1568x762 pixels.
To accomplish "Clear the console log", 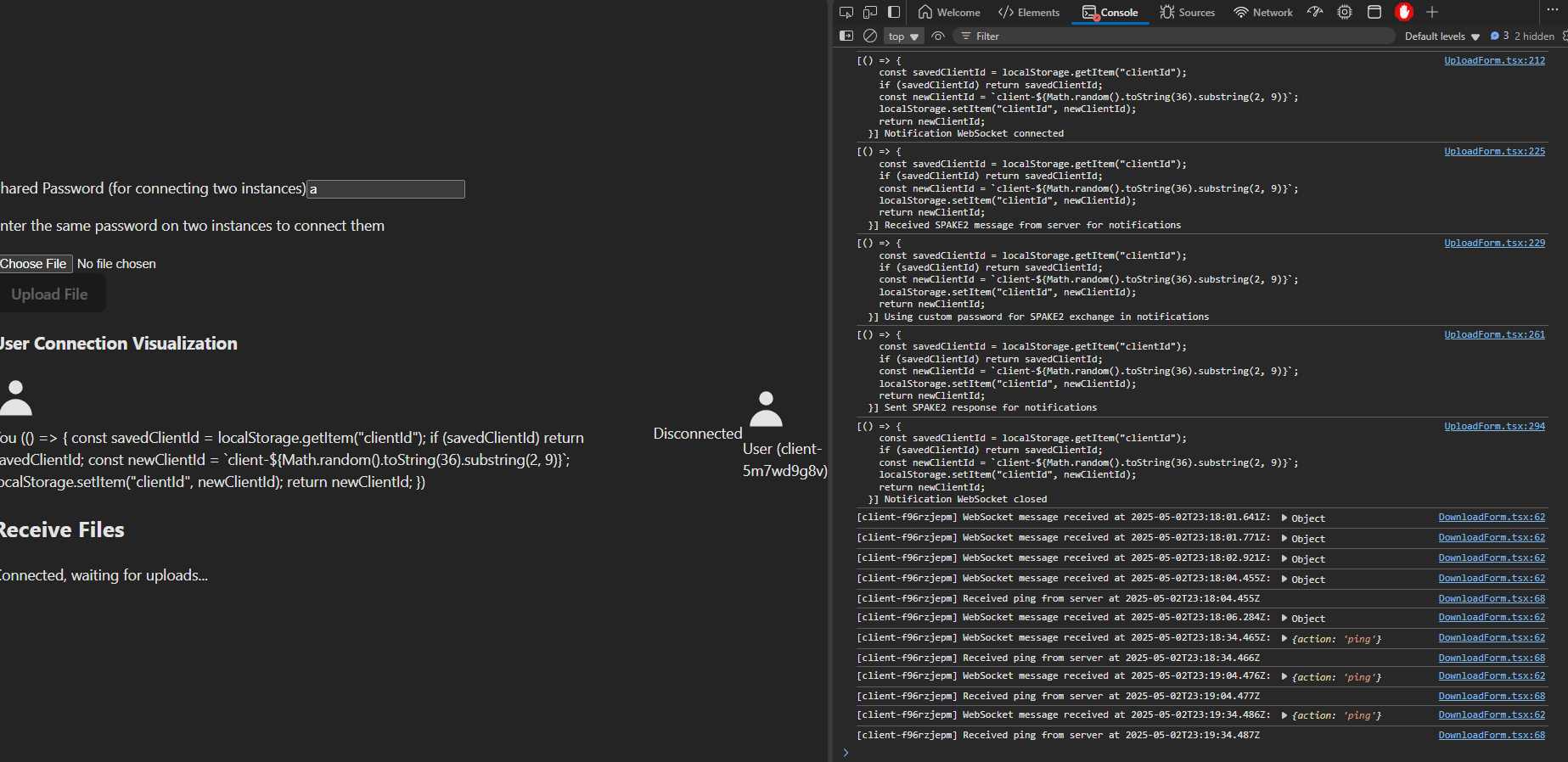I will coord(870,36).
